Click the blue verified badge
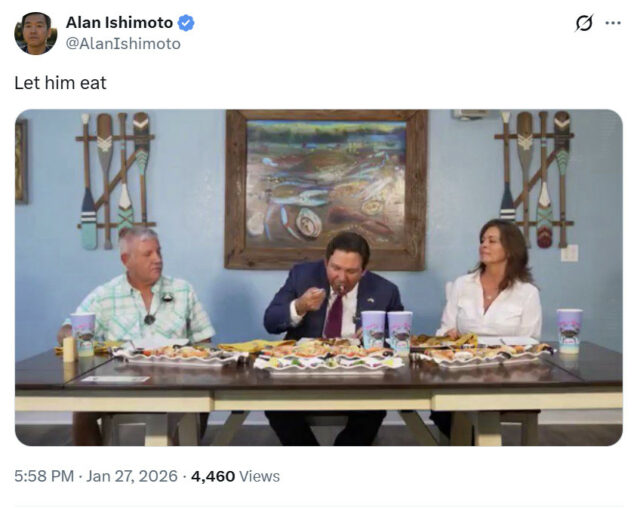640x508 pixels. tap(186, 23)
